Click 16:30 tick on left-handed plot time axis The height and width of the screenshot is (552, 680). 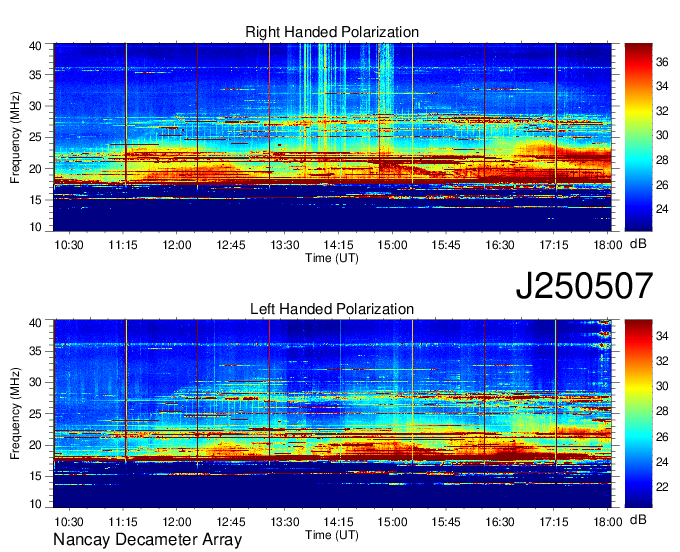500,522
